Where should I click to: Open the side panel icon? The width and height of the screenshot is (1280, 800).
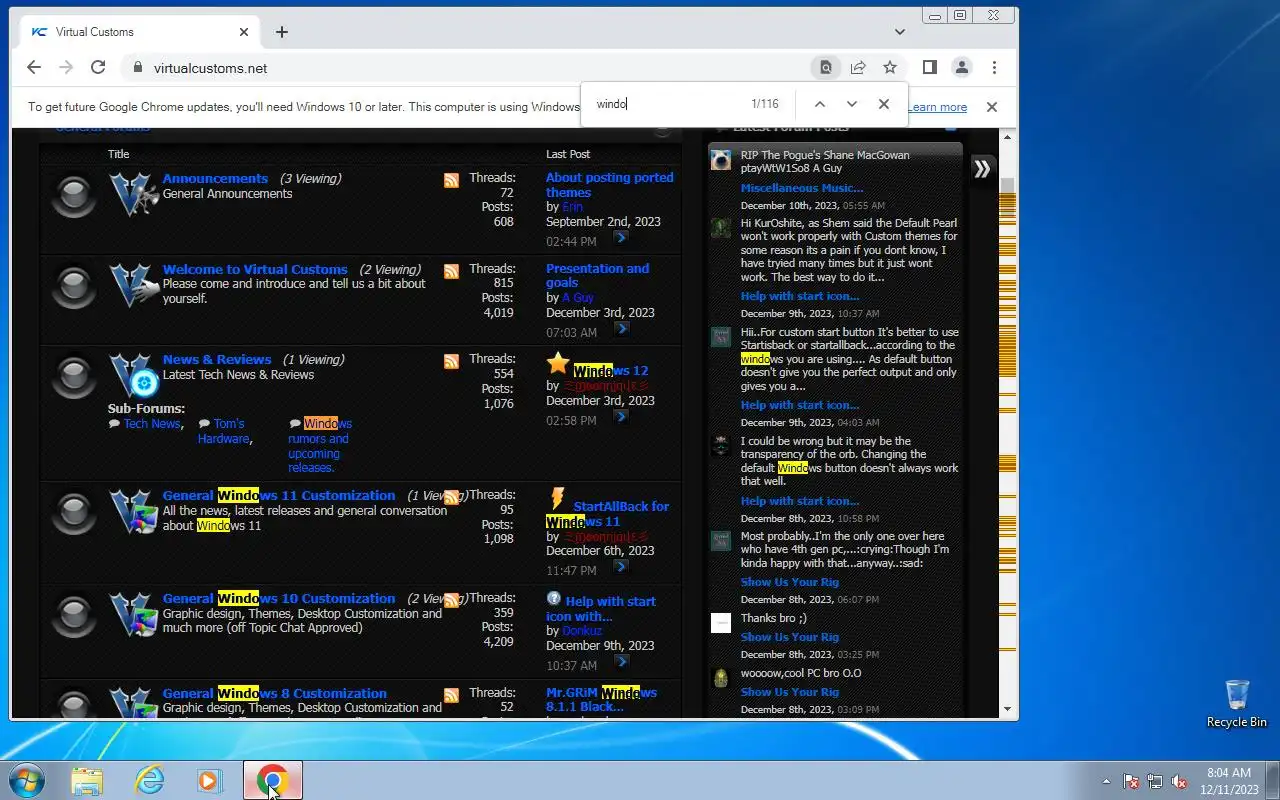click(x=930, y=68)
